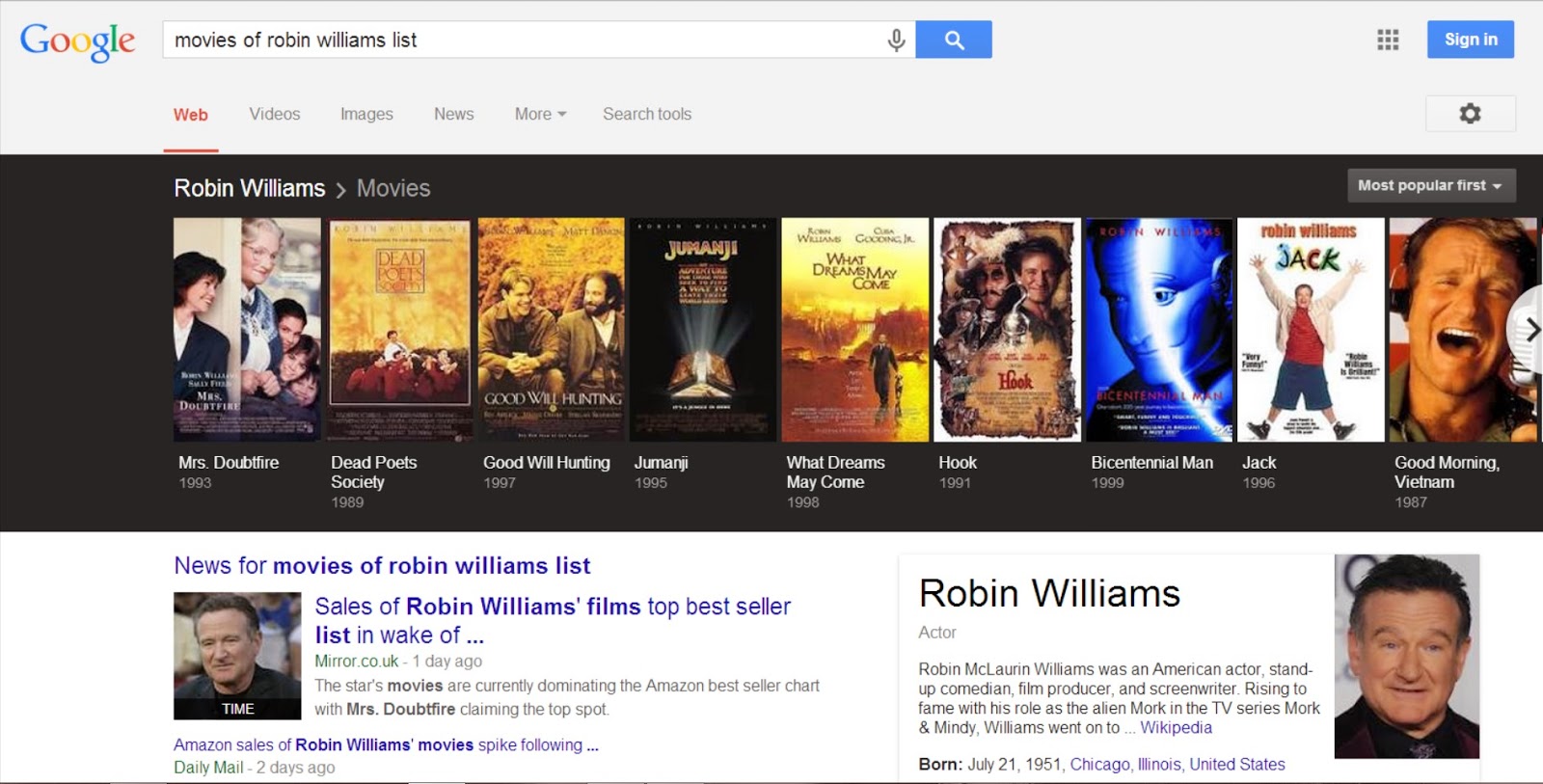
Task: Open the Jumanji poster
Action: coord(703,330)
